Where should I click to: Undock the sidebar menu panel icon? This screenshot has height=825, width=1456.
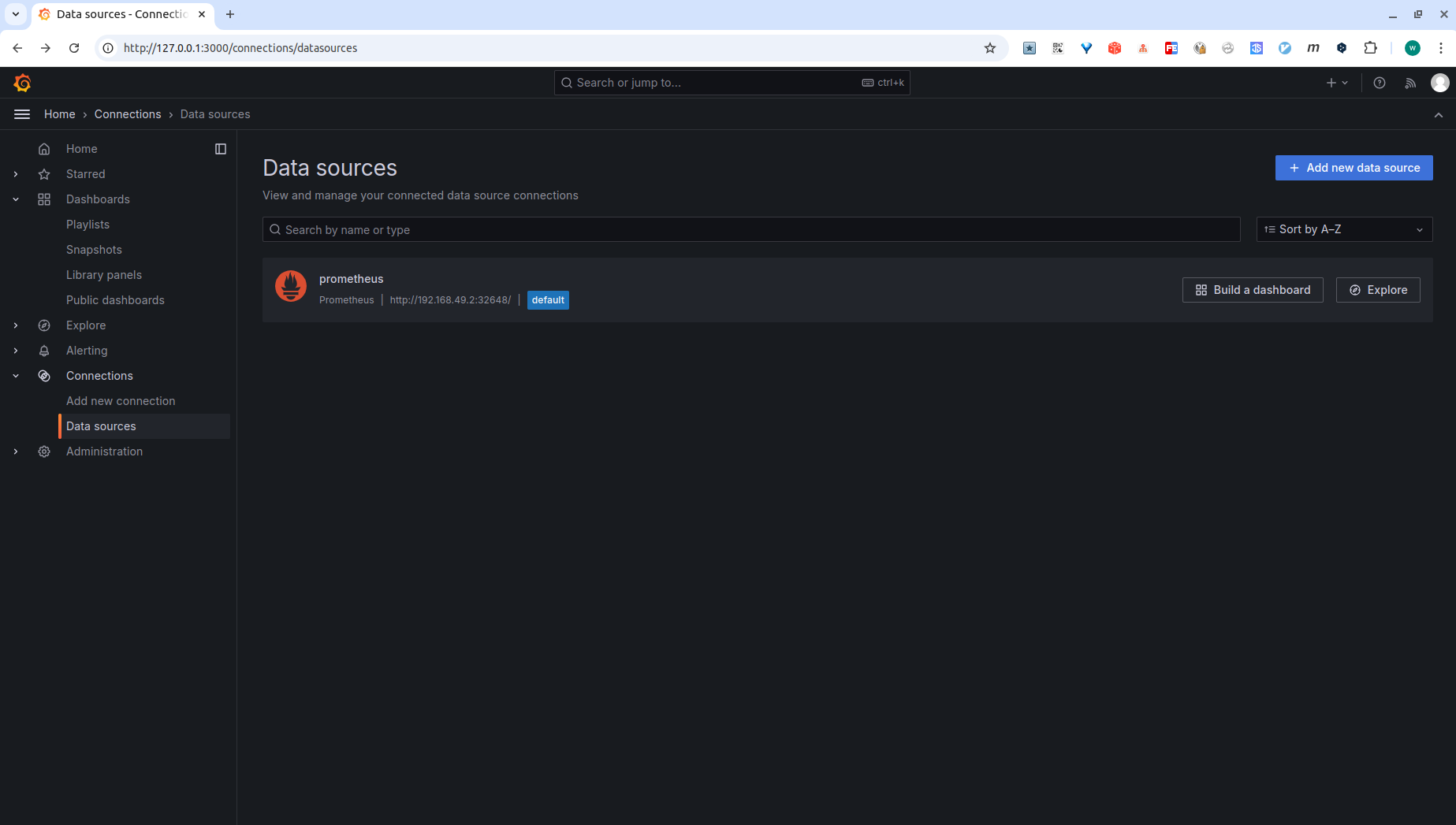coord(221,149)
